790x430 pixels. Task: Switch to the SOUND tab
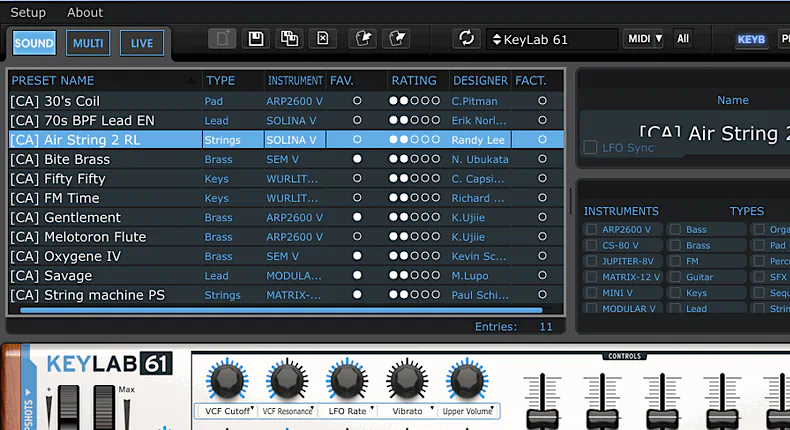(34, 43)
